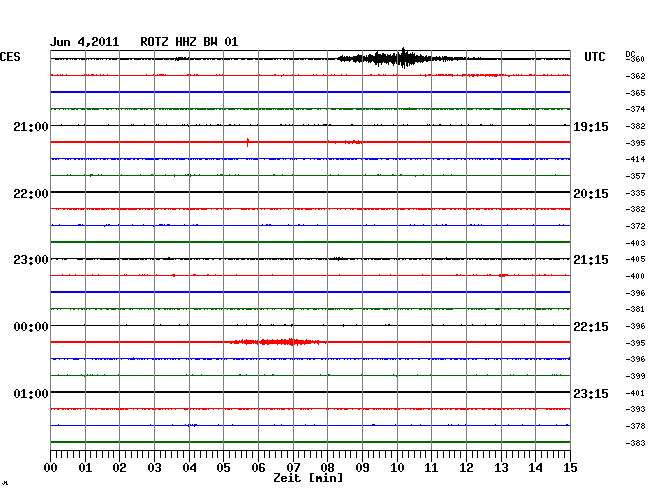Click the DC offset value "-414"
This screenshot has height=494, width=650.
click(635, 159)
